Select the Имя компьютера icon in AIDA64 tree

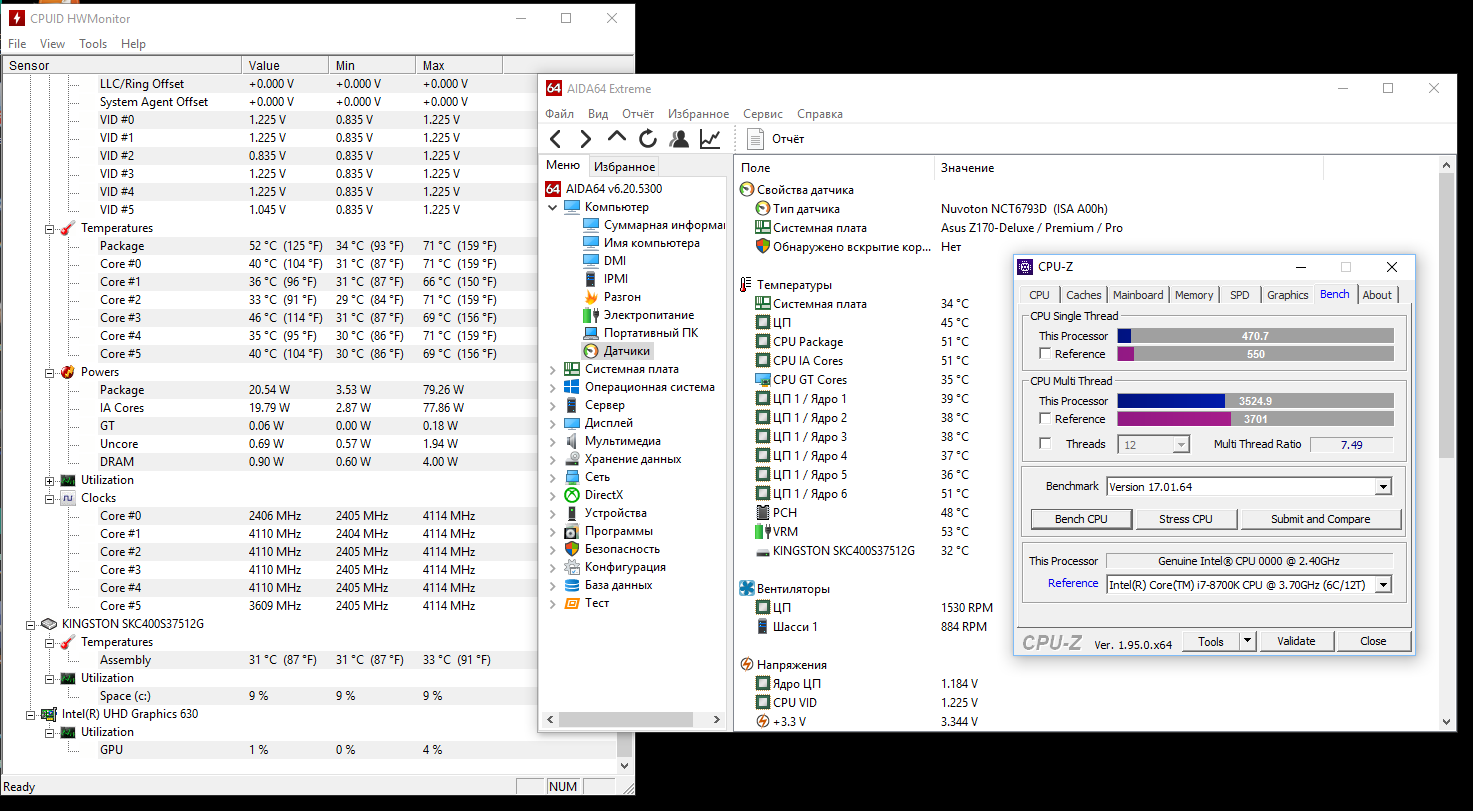point(590,243)
